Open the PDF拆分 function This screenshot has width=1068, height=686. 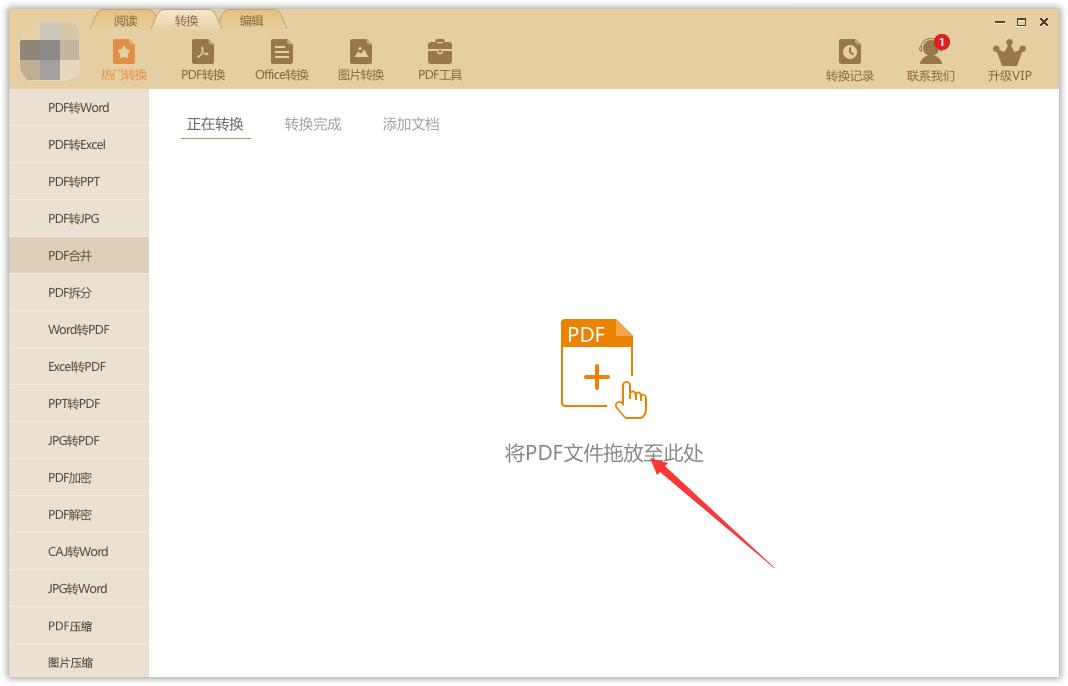(78, 292)
